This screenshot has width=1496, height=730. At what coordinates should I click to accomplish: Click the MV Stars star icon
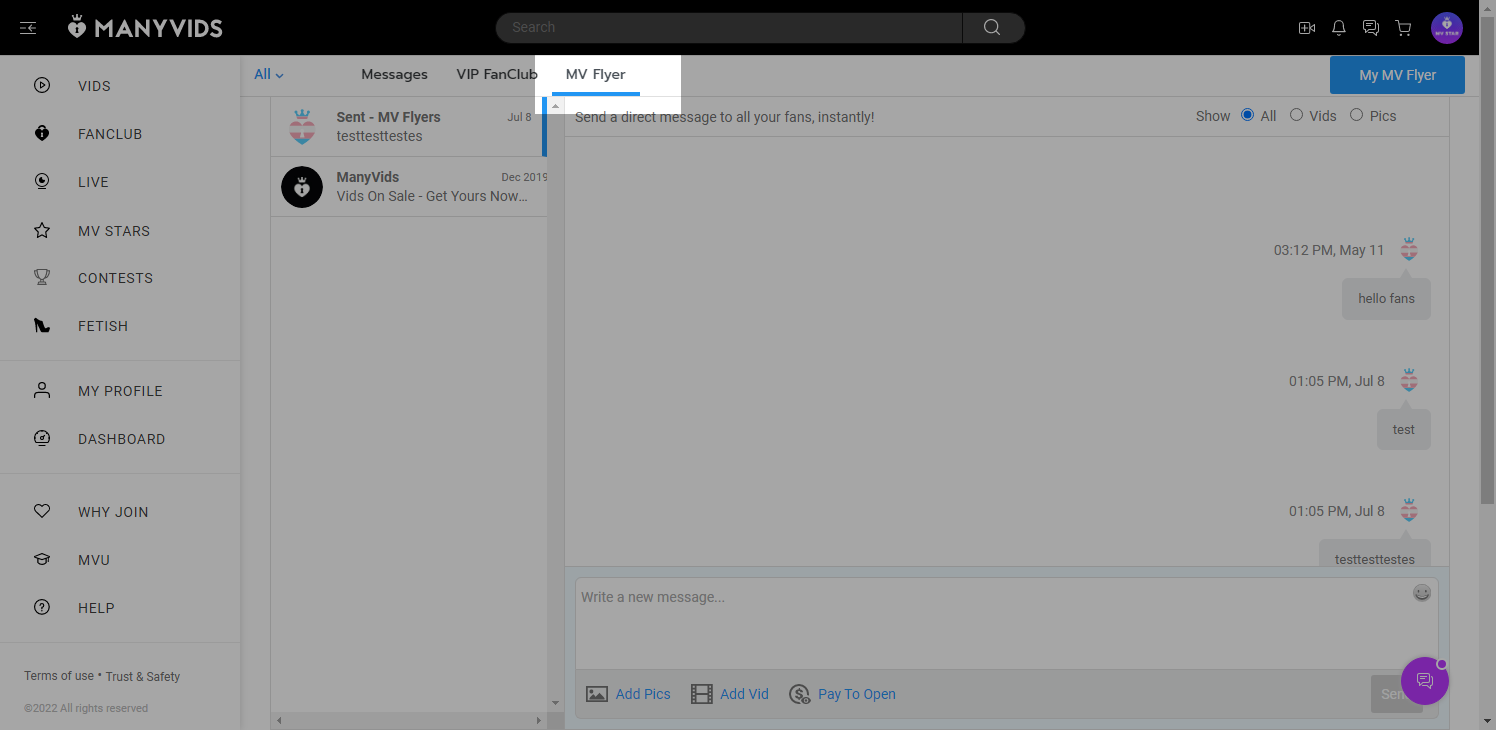point(42,231)
